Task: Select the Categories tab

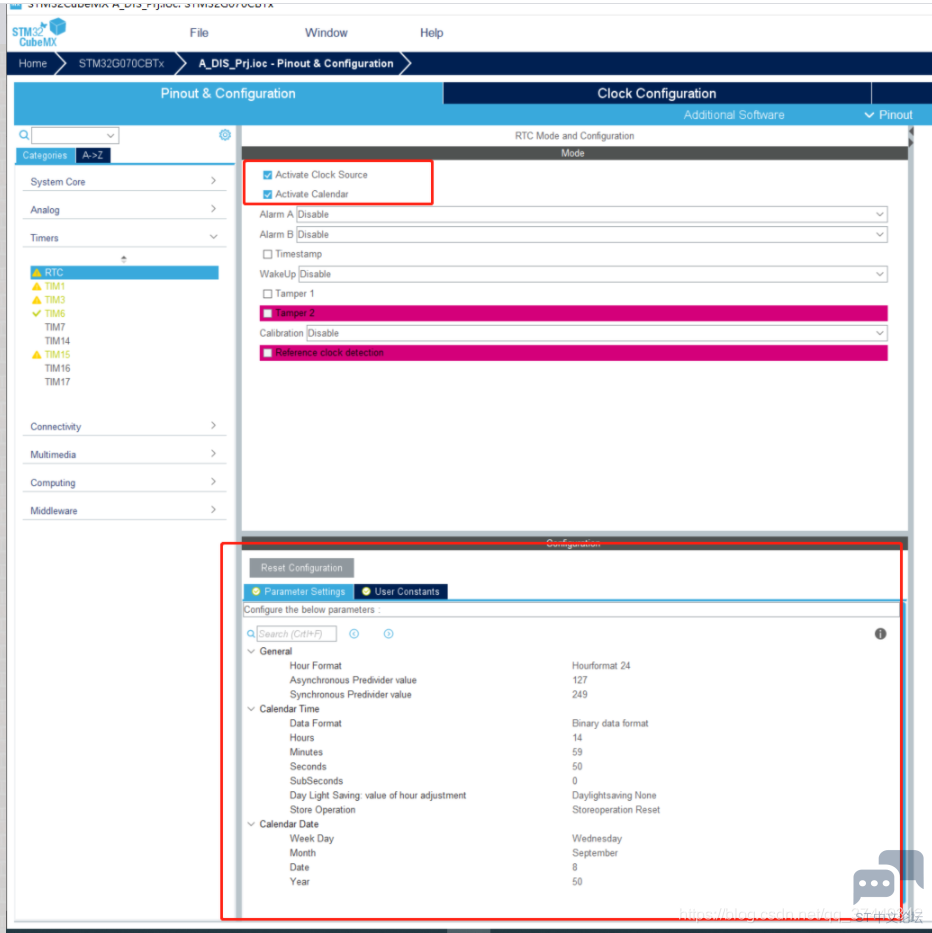Action: pos(45,155)
